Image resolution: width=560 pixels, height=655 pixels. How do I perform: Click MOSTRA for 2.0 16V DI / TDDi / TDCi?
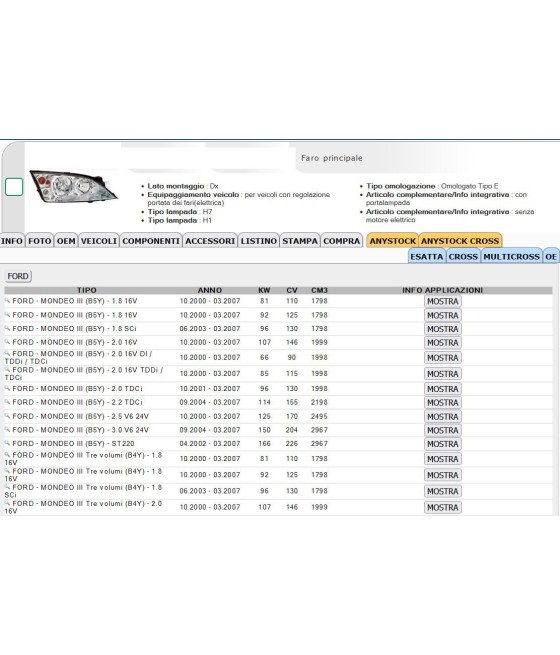(x=443, y=358)
